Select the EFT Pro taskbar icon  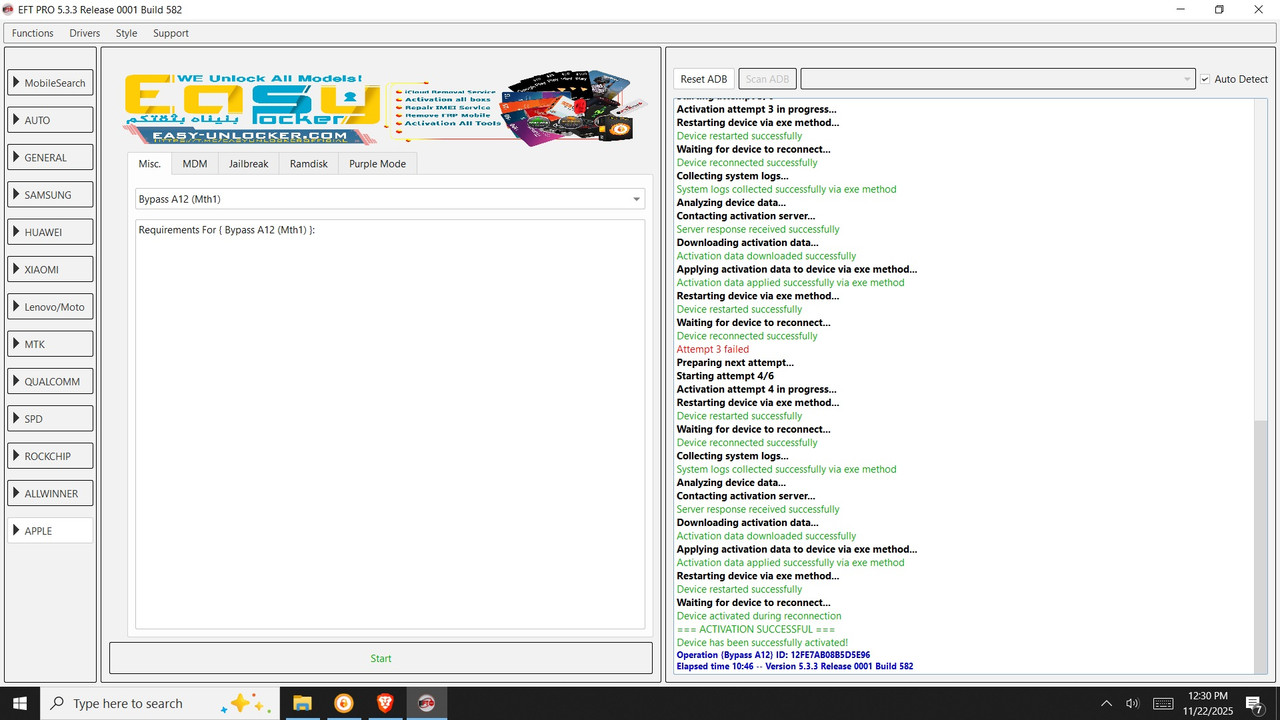tap(426, 703)
